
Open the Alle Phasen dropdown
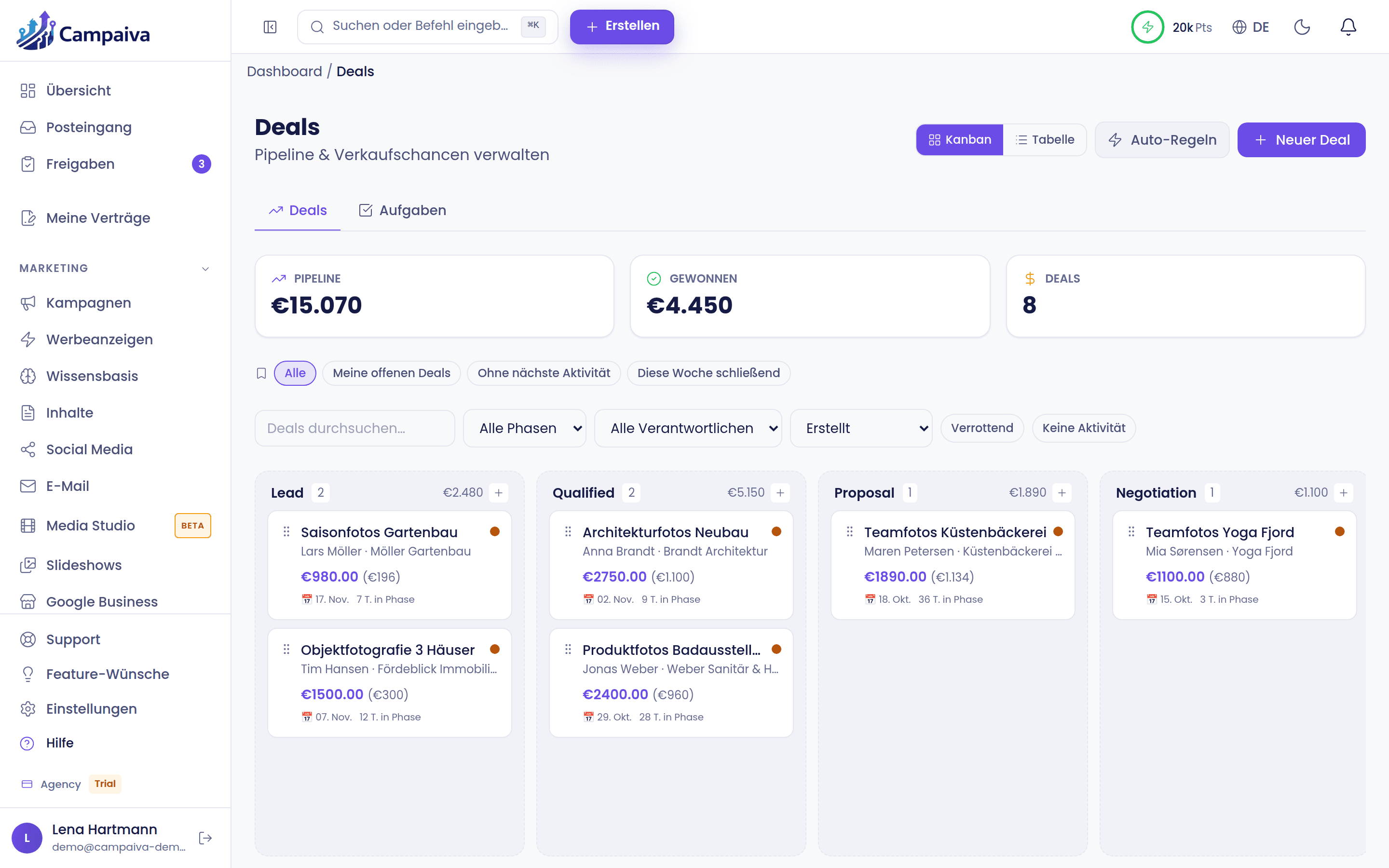525,428
